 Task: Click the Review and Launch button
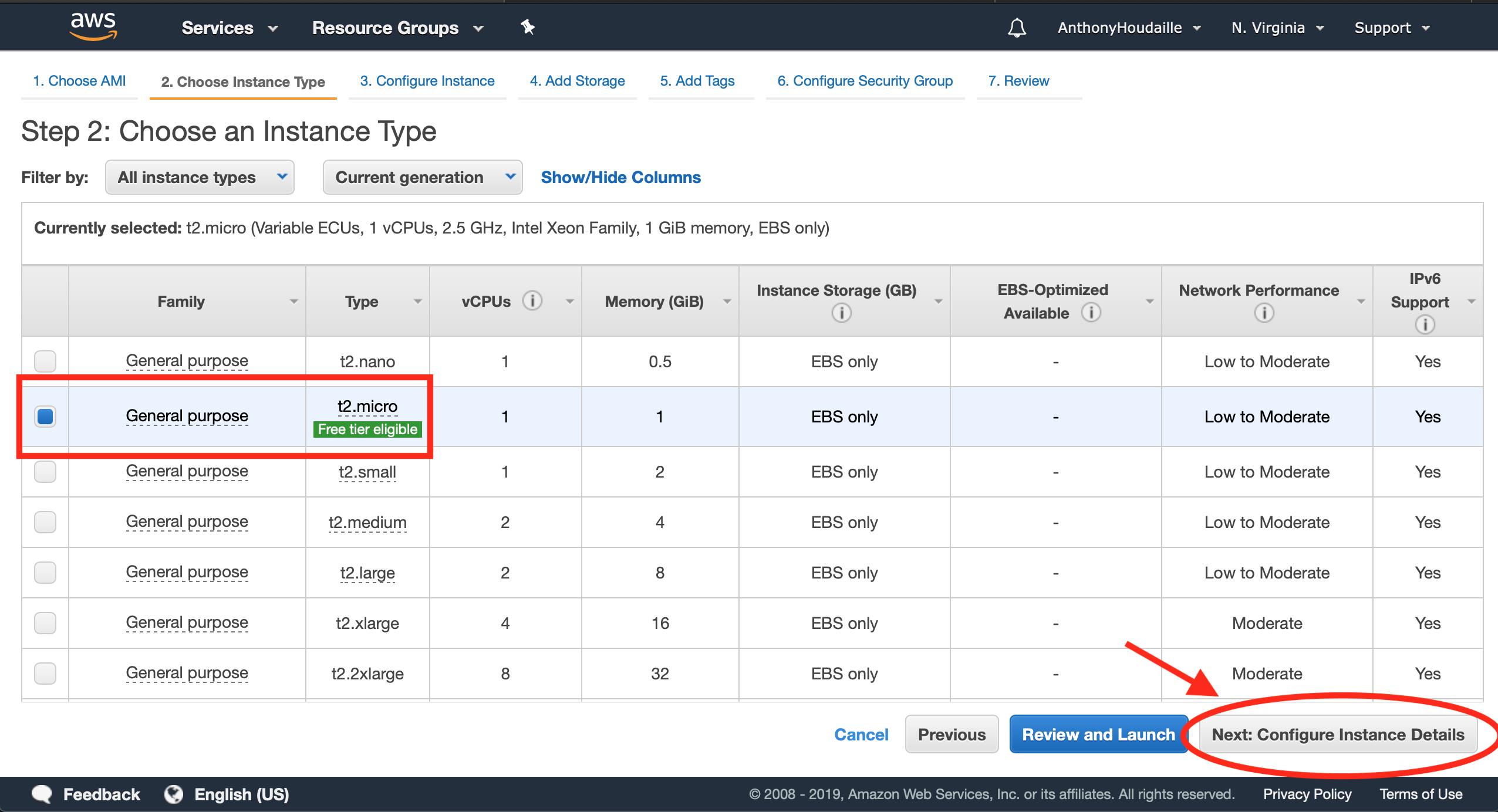(1098, 734)
